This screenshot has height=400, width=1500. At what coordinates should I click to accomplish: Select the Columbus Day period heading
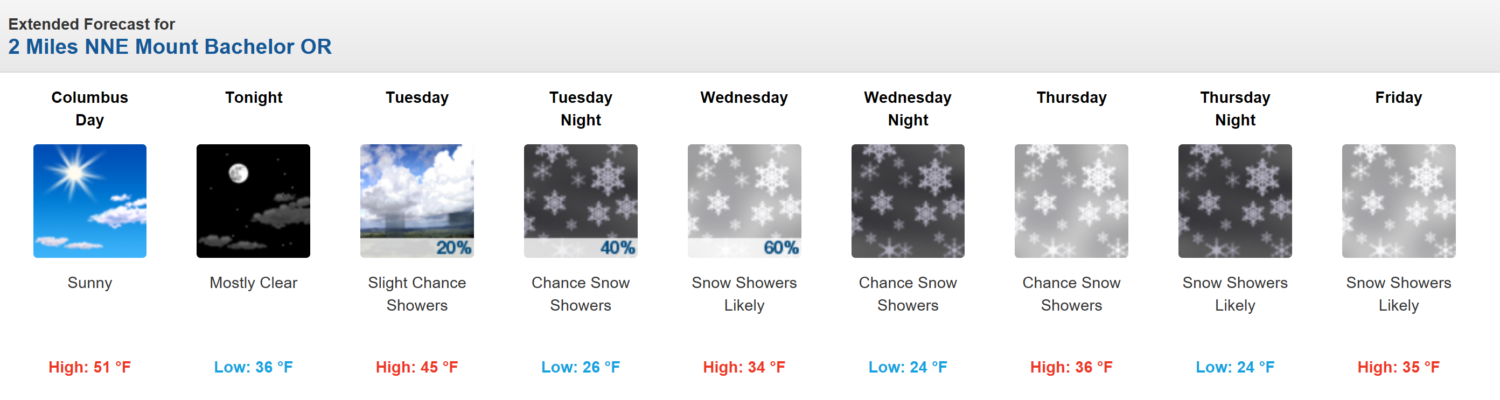[90, 109]
